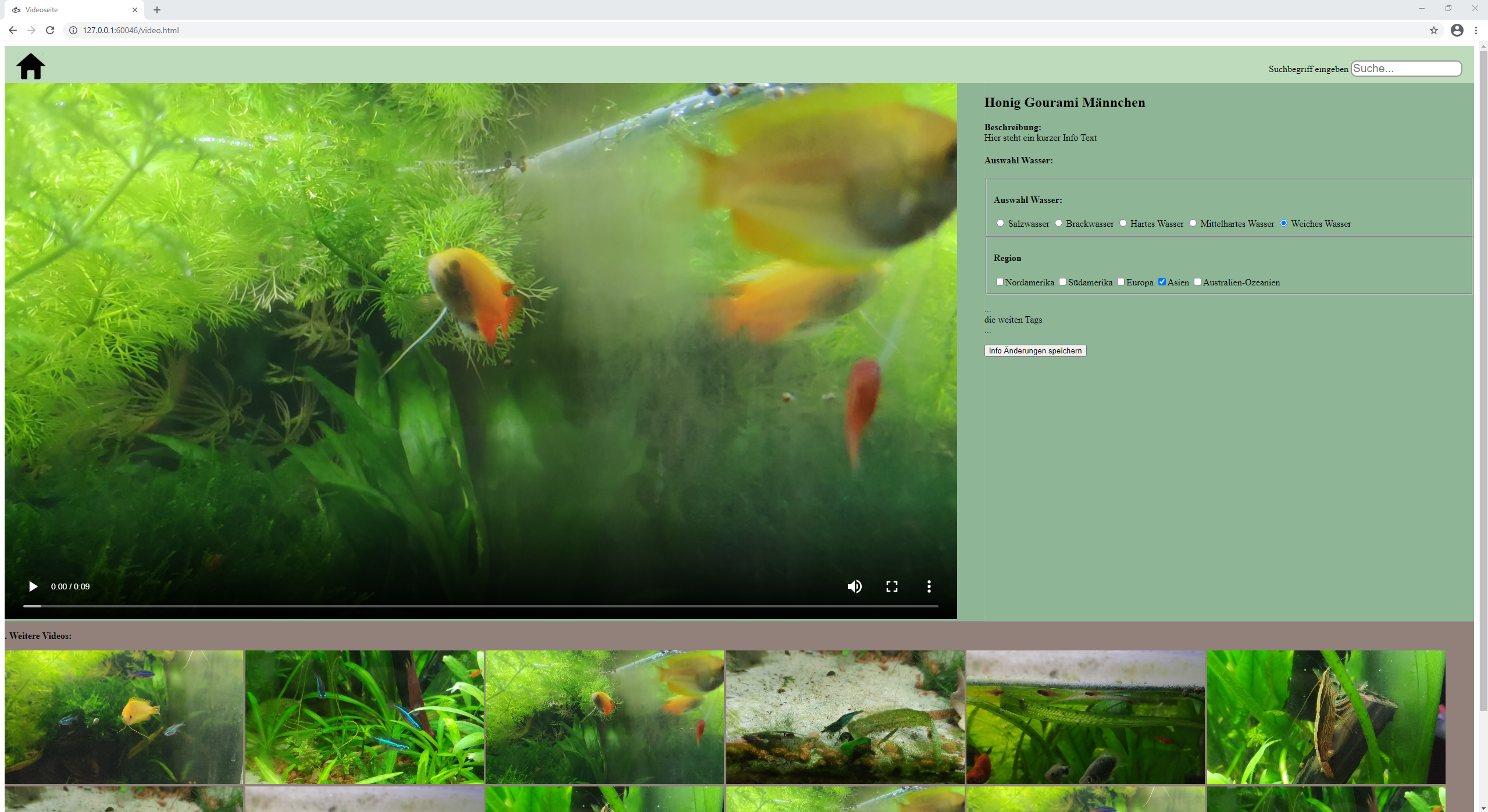The width and height of the screenshot is (1488, 812).
Task: Open a new browser tab
Action: click(x=157, y=10)
